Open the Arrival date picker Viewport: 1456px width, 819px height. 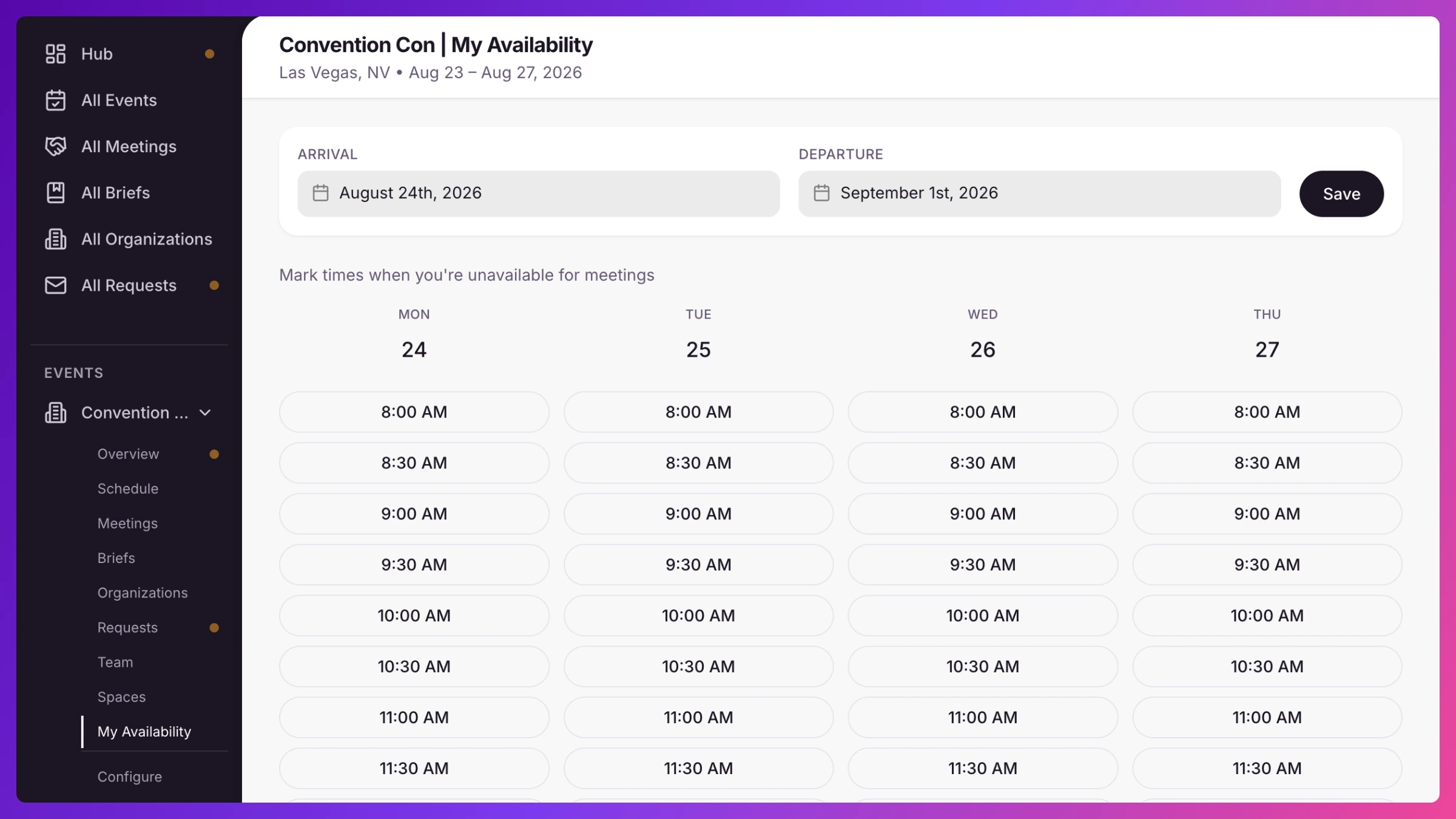pyautogui.click(x=538, y=194)
